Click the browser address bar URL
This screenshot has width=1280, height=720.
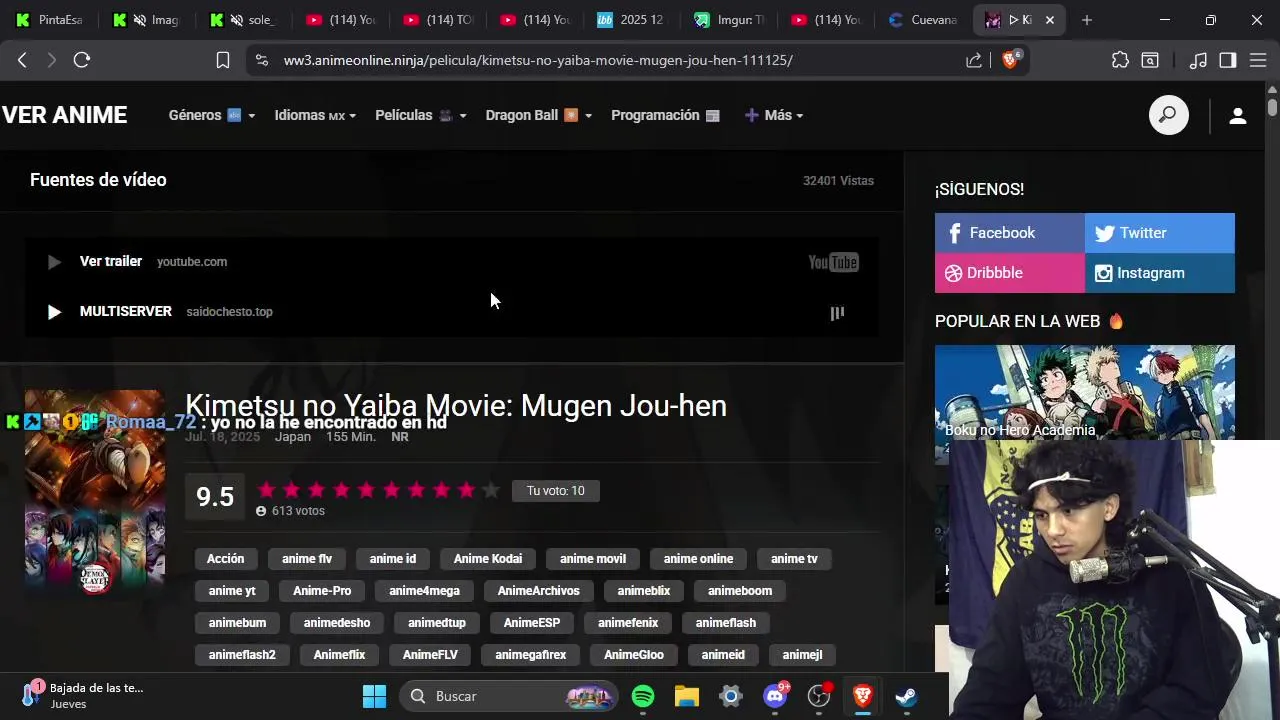coord(538,60)
